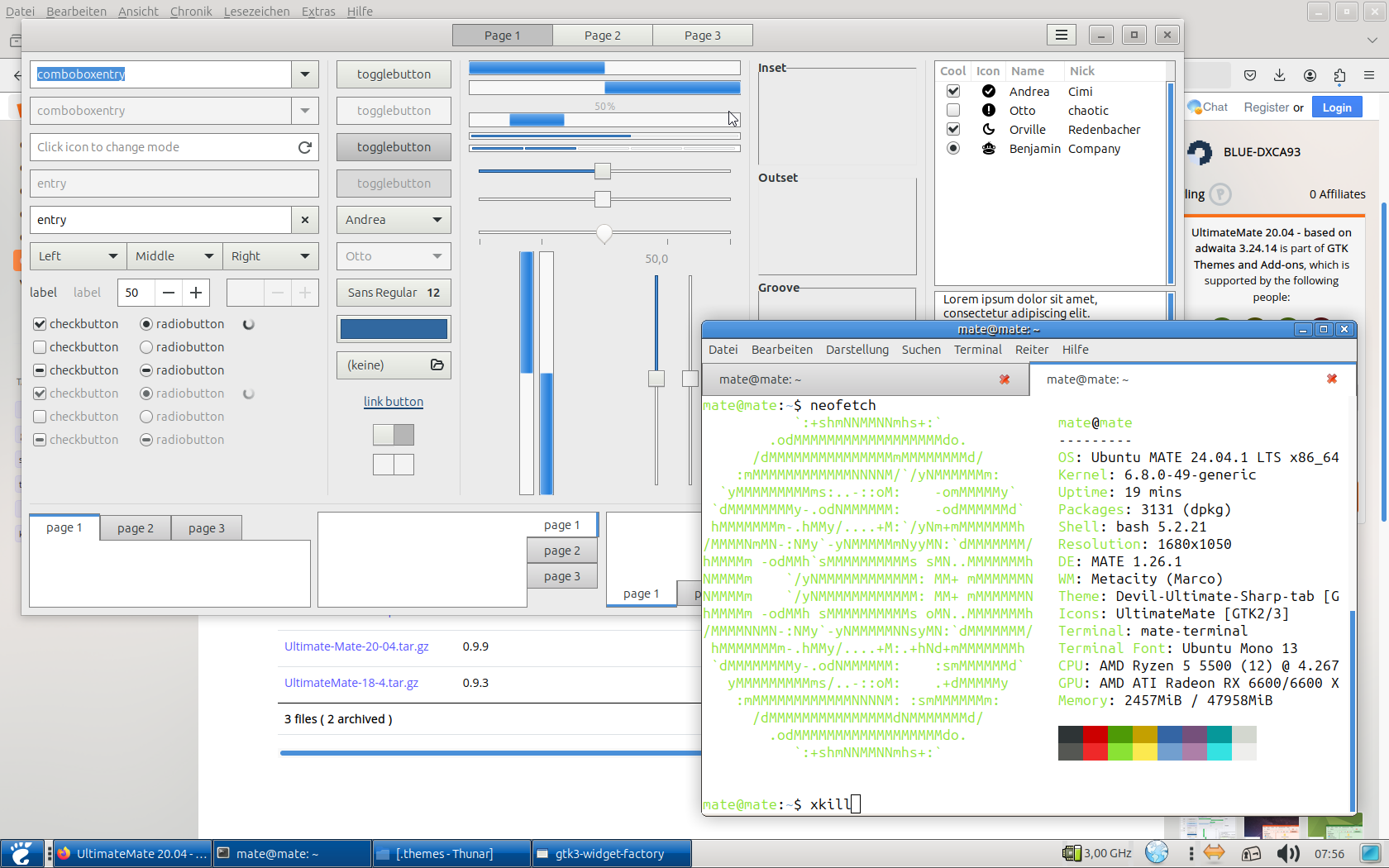Click the reload icon in the mode entry
Image resolution: width=1389 pixels, height=868 pixels.
point(305,147)
